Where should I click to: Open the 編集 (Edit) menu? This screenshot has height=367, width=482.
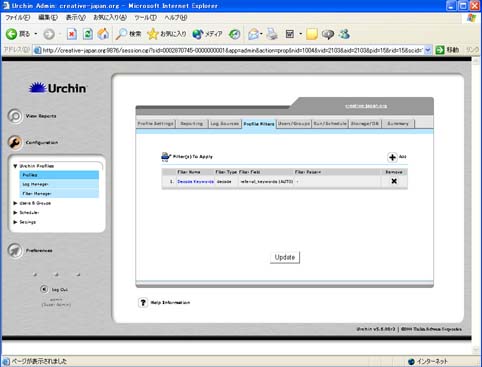click(x=48, y=17)
